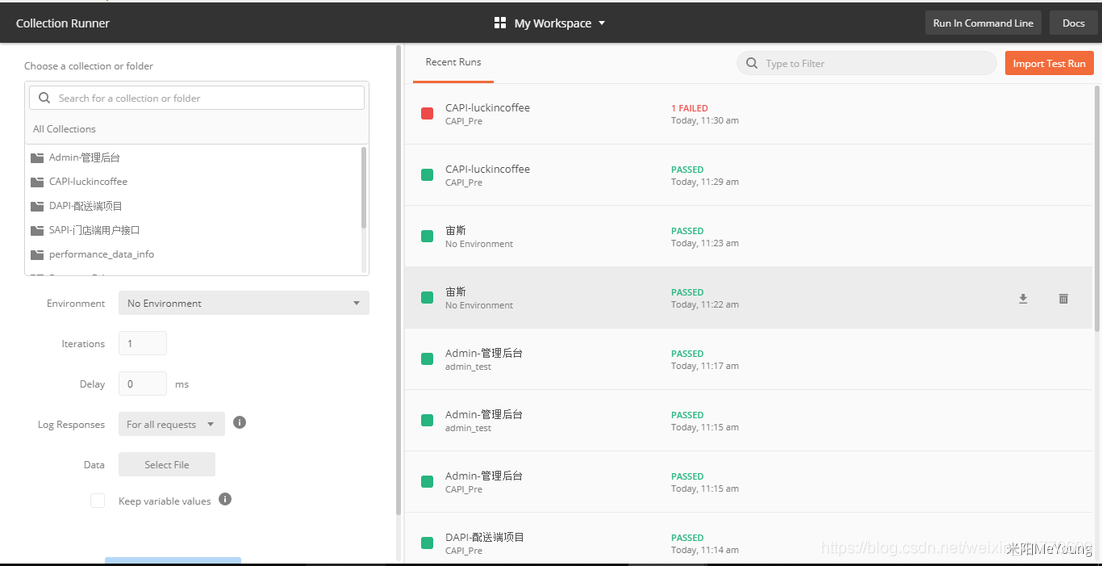This screenshot has width=1102, height=566.
Task: Switch to Recent Runs tab
Action: pos(453,62)
